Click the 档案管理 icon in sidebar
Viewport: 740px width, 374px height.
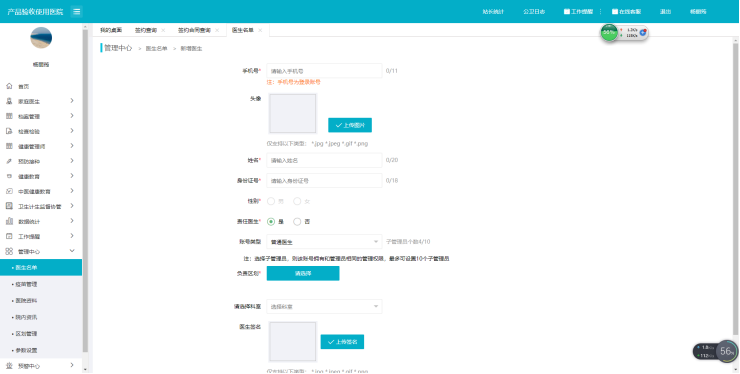point(9,116)
